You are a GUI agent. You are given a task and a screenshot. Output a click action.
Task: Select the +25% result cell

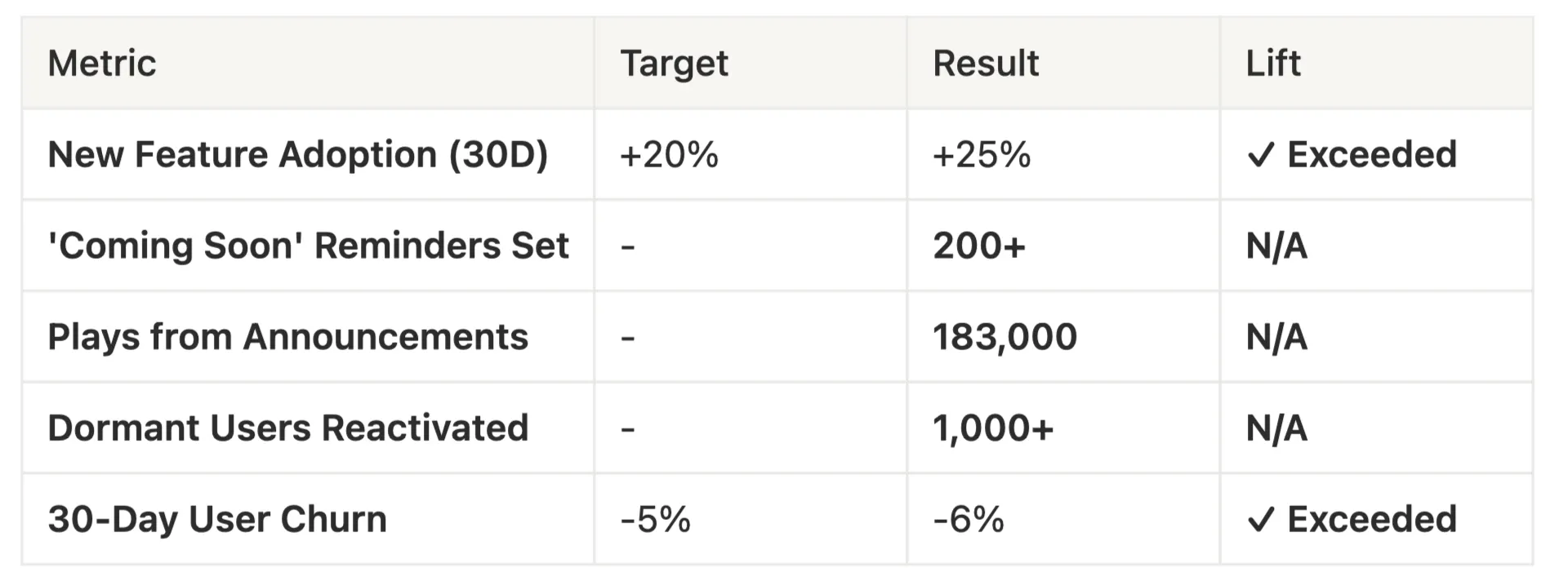(982, 155)
